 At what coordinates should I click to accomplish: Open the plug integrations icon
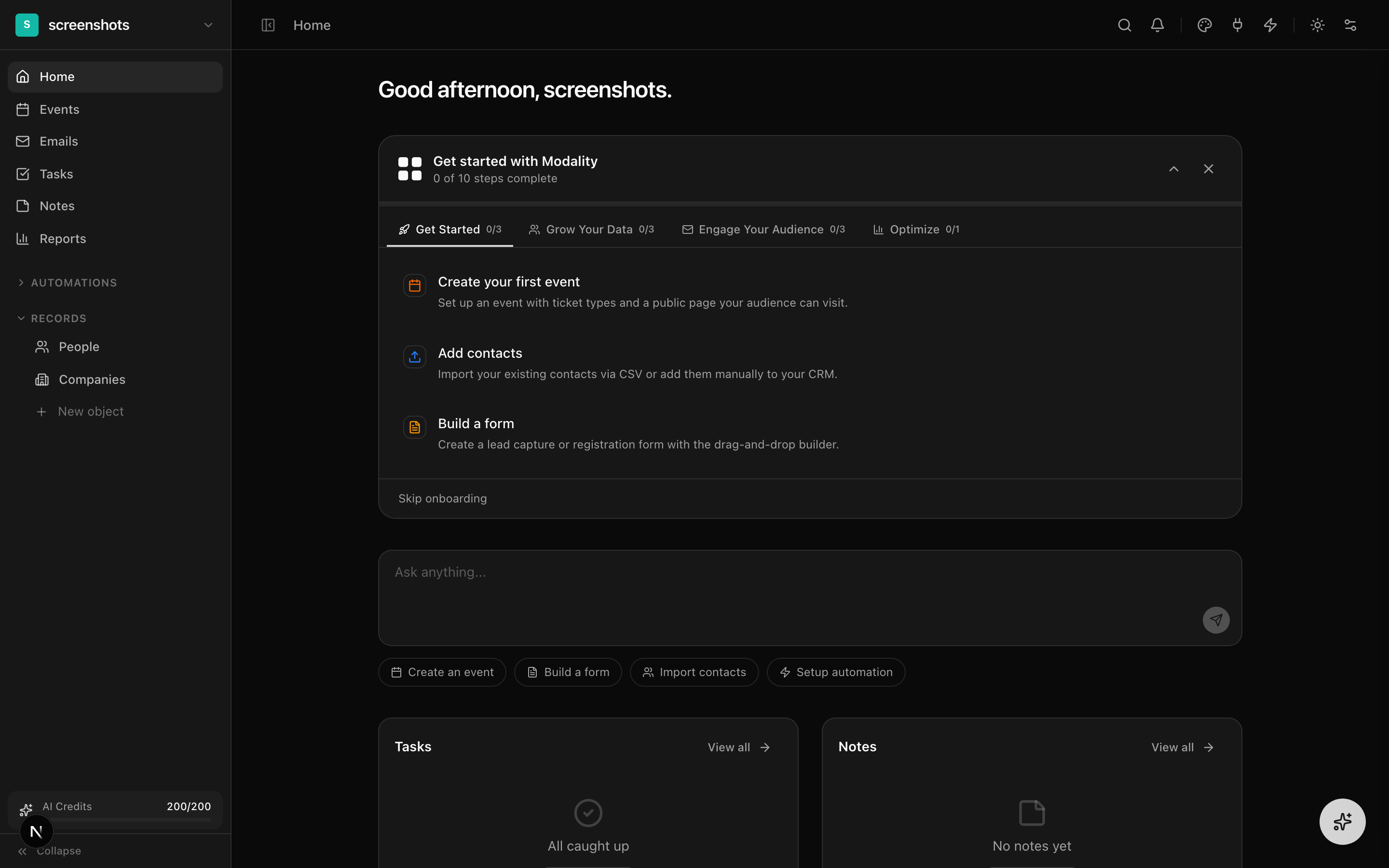1237,25
